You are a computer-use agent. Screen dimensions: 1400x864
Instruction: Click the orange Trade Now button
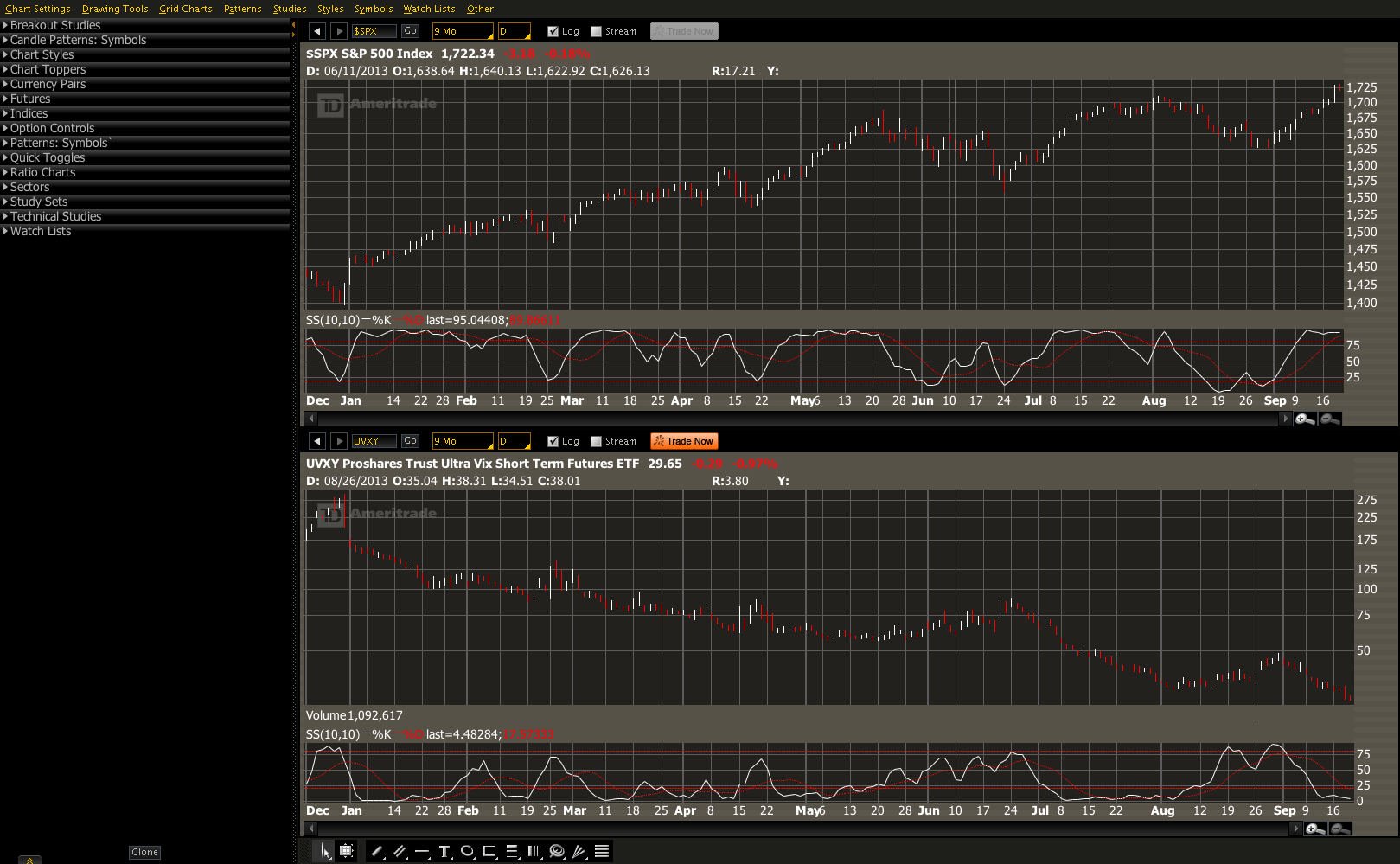[684, 441]
